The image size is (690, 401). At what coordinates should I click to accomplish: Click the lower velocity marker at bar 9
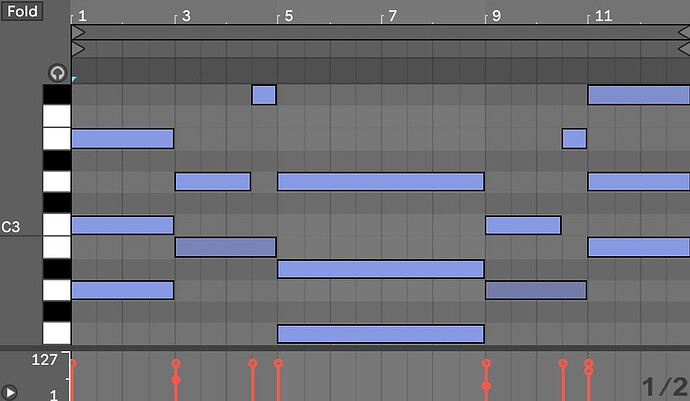pyautogui.click(x=486, y=386)
